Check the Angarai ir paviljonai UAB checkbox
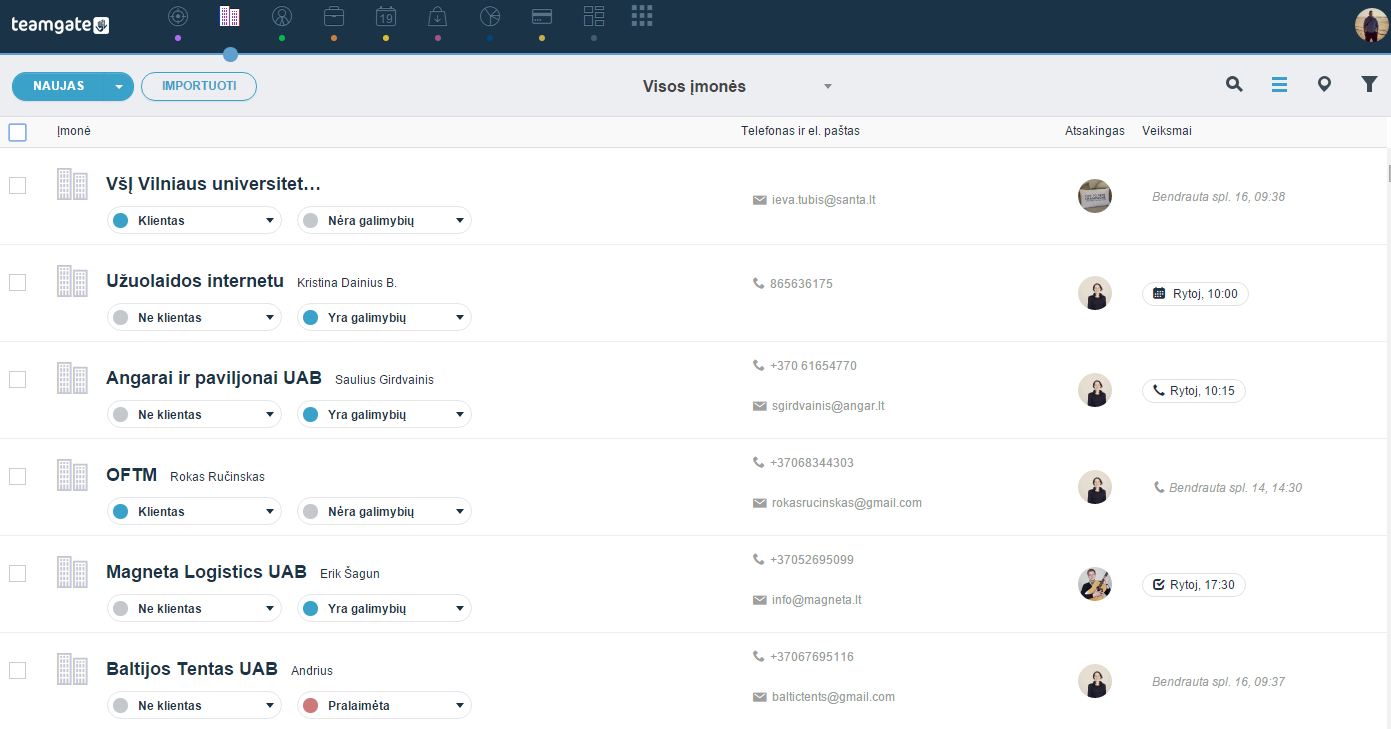 (x=17, y=379)
